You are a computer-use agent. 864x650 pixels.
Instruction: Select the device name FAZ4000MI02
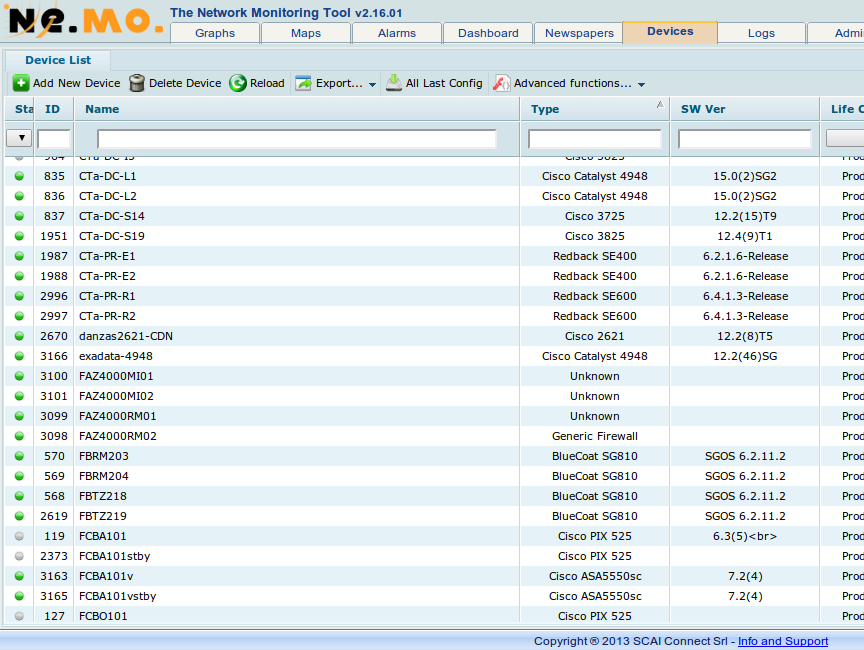point(116,396)
